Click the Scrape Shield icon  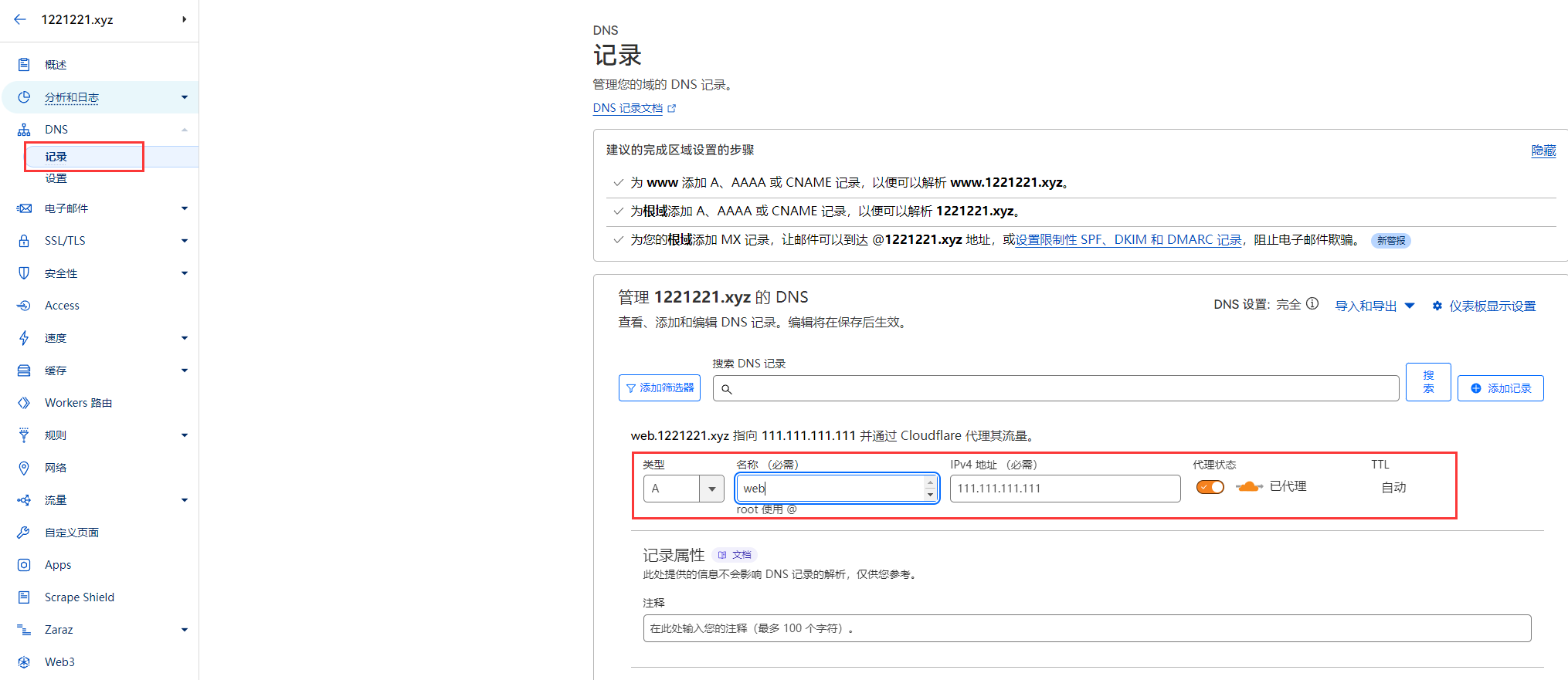pyautogui.click(x=24, y=597)
